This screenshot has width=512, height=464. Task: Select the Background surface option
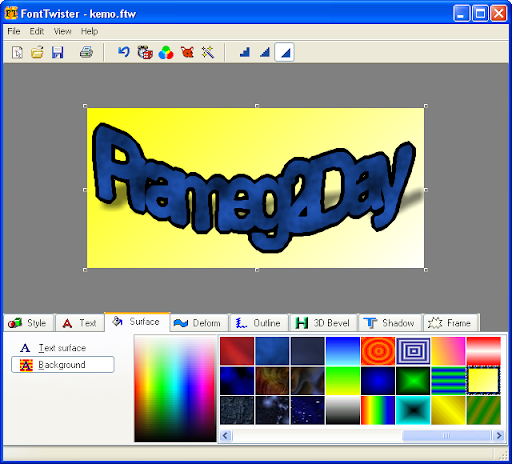[63, 365]
